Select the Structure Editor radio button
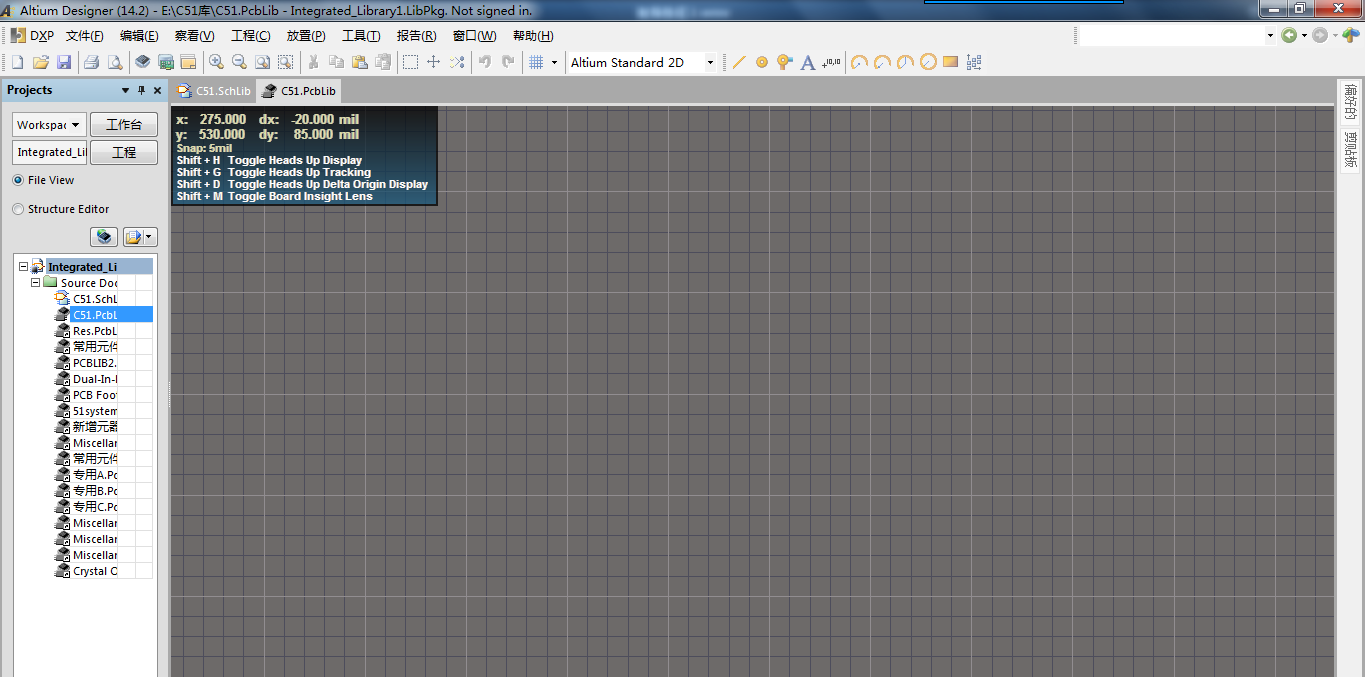The height and width of the screenshot is (677, 1365). tap(18, 209)
